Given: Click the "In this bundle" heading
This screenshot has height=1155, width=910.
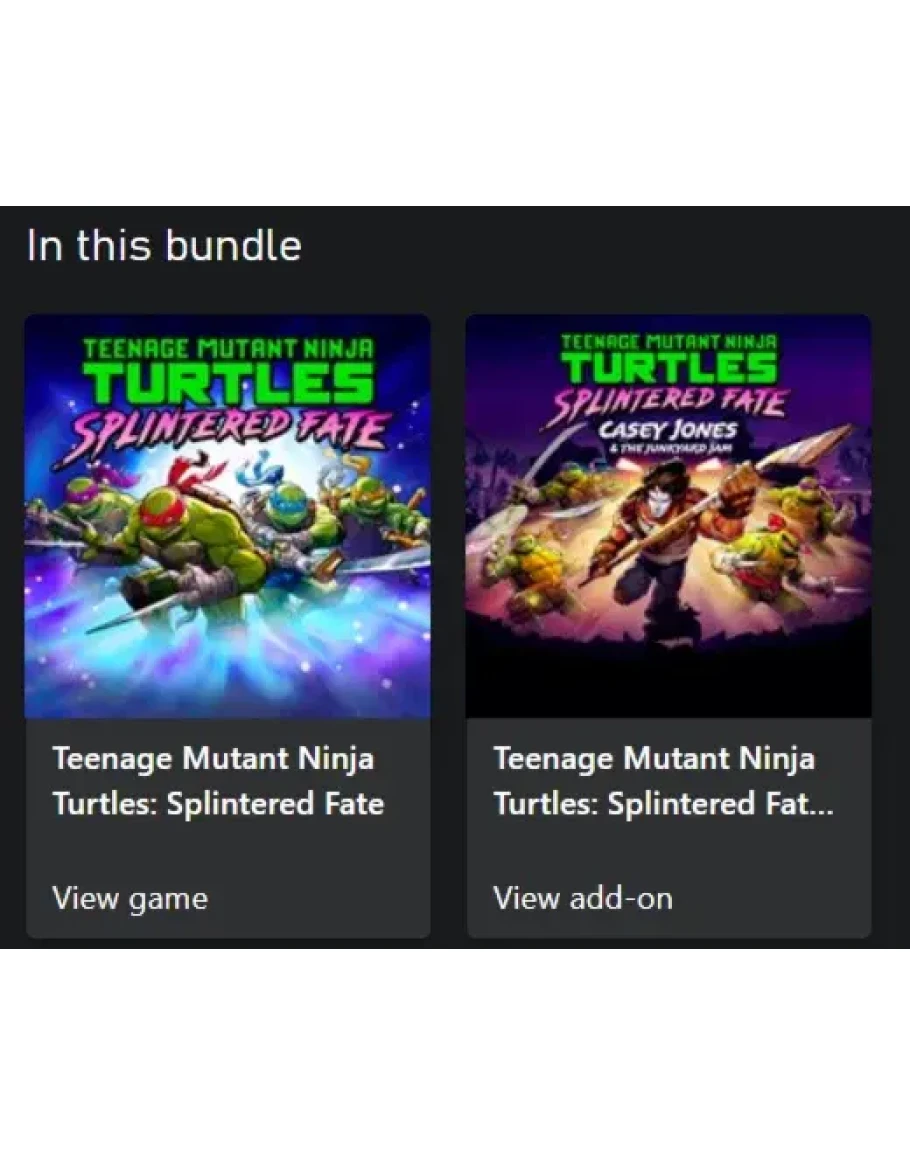Looking at the screenshot, I should click(164, 245).
